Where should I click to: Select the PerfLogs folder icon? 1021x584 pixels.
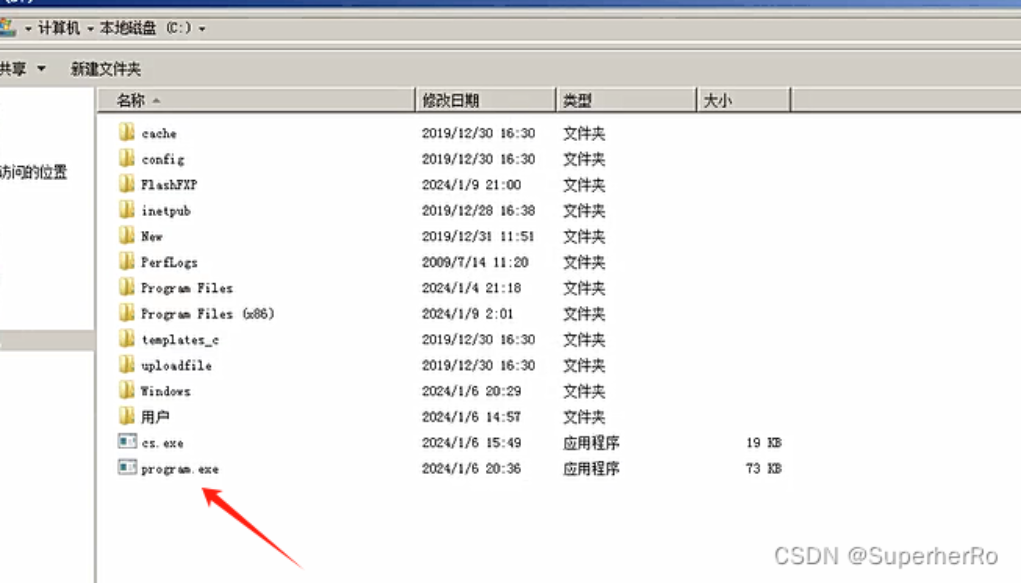coord(126,261)
